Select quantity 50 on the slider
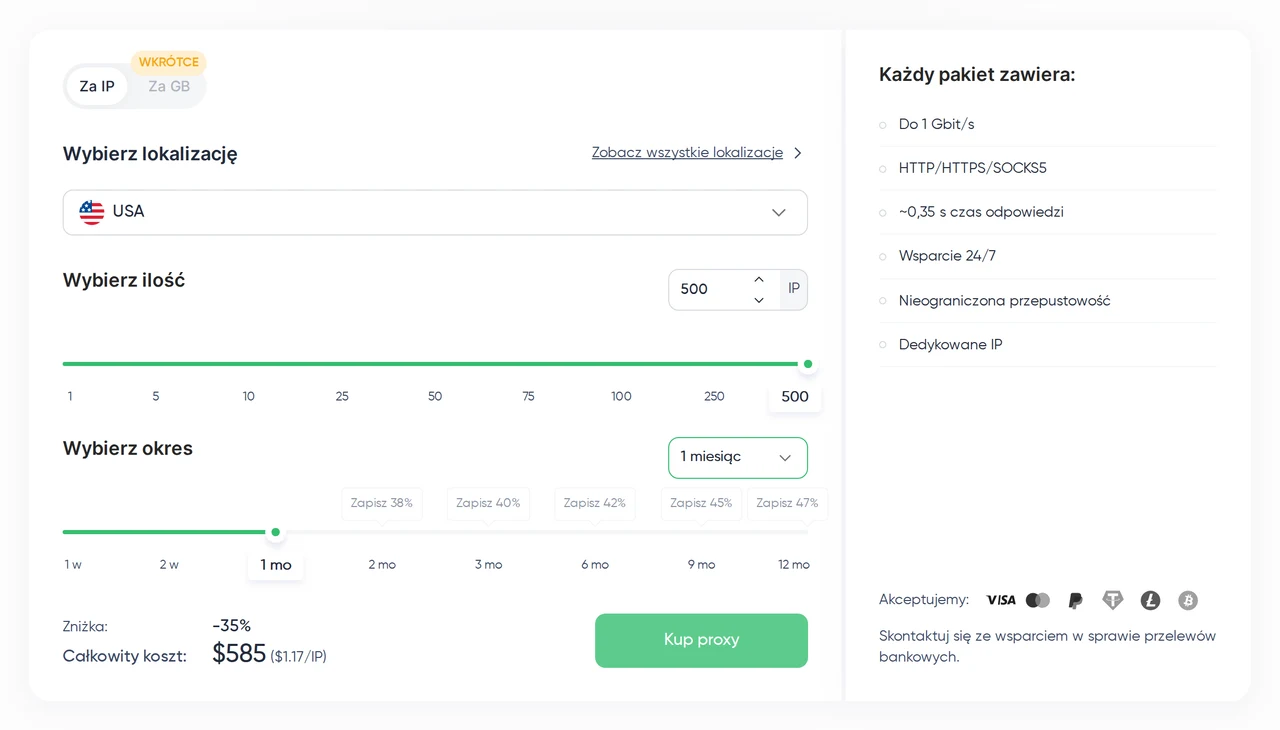Viewport: 1280px width, 730px height. pyautogui.click(x=435, y=396)
